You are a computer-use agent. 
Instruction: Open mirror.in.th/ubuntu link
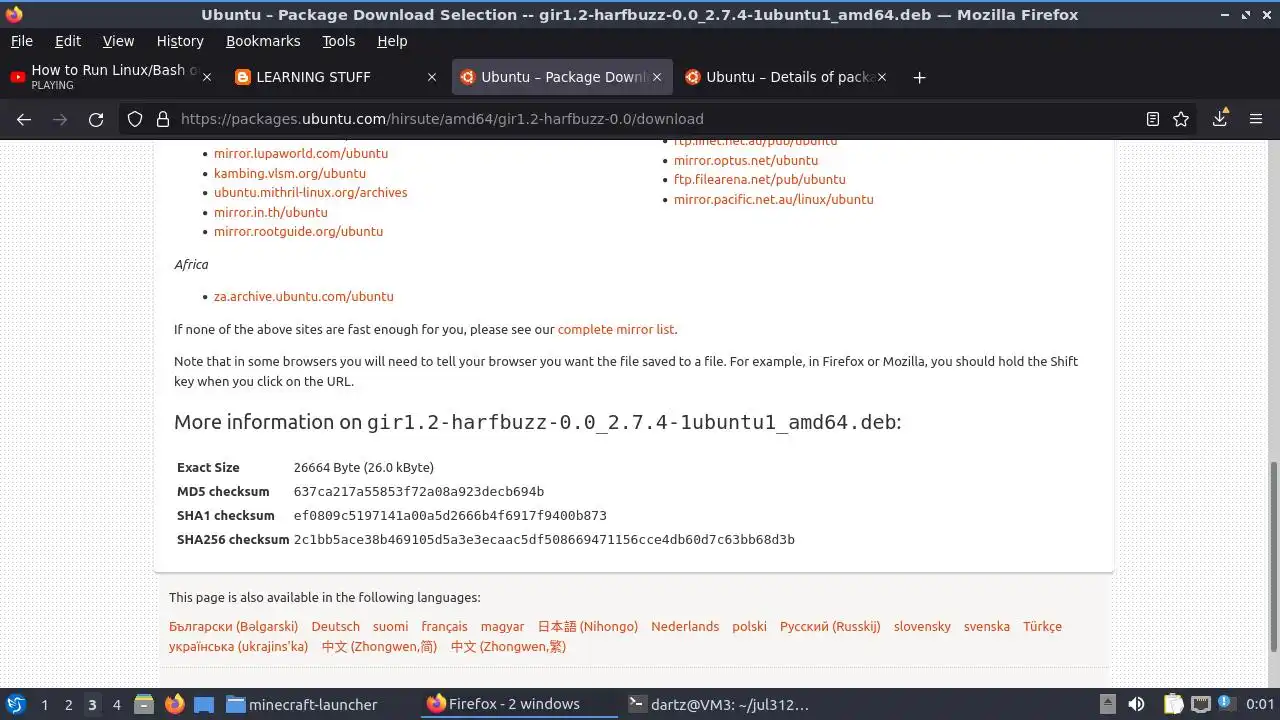tap(271, 212)
